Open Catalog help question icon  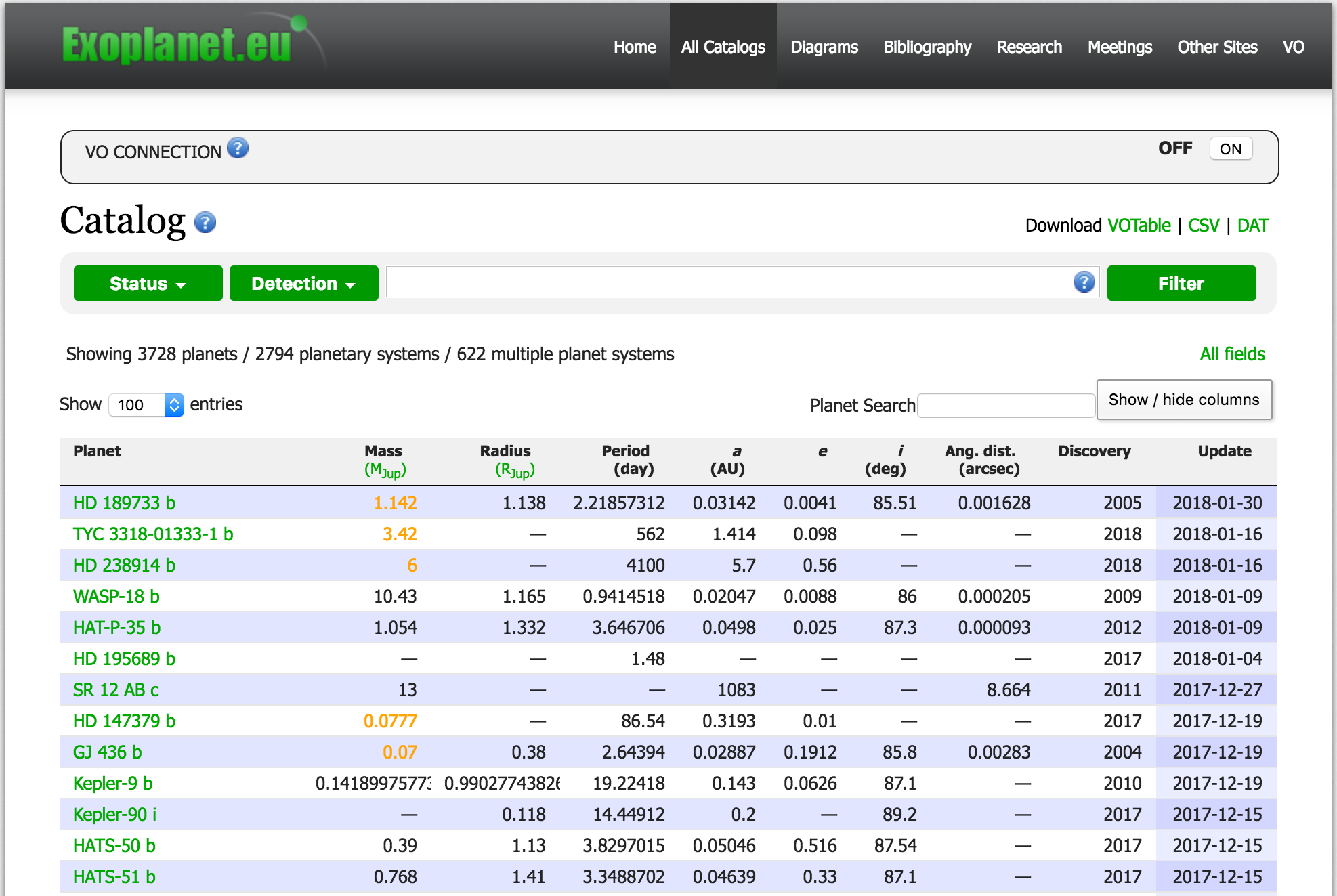point(205,222)
